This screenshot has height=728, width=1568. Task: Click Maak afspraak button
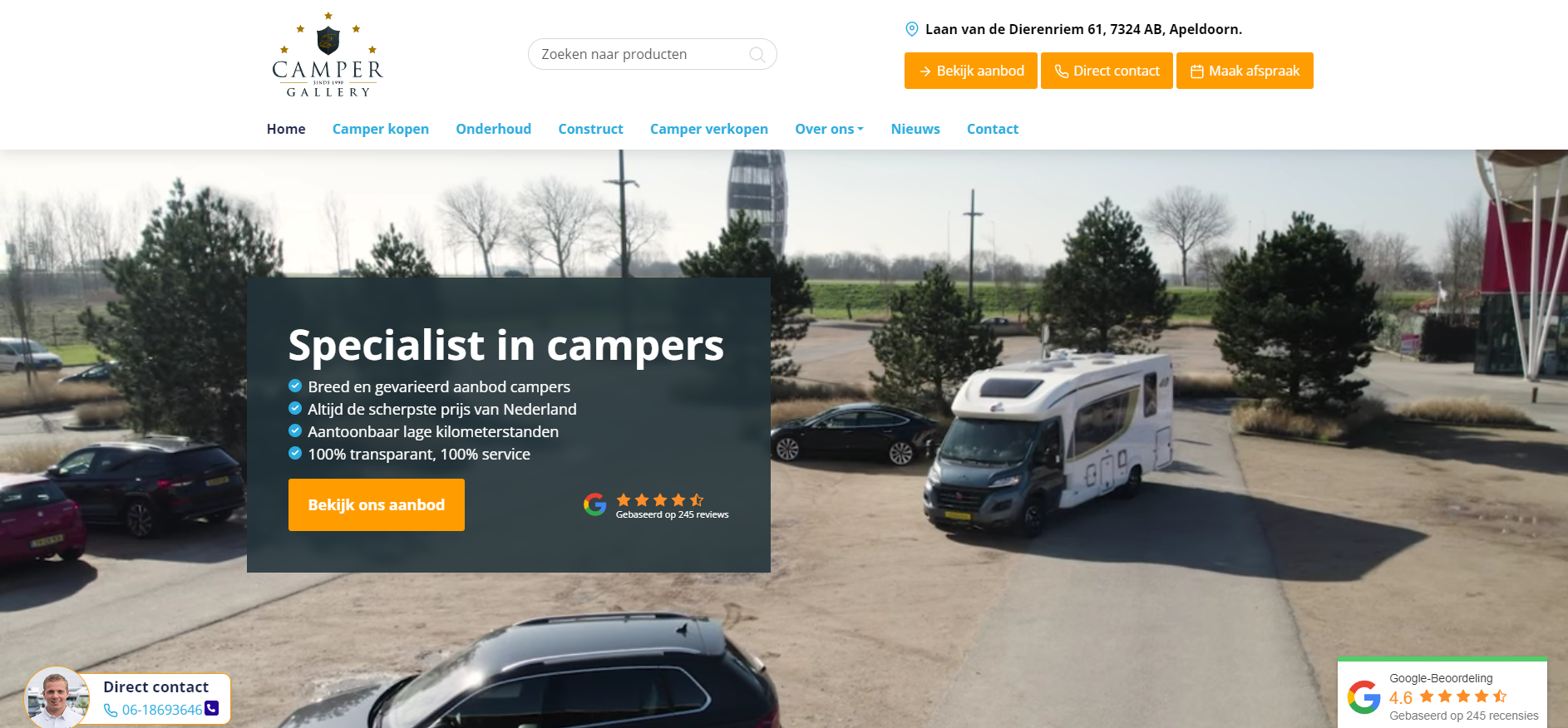coord(1245,71)
